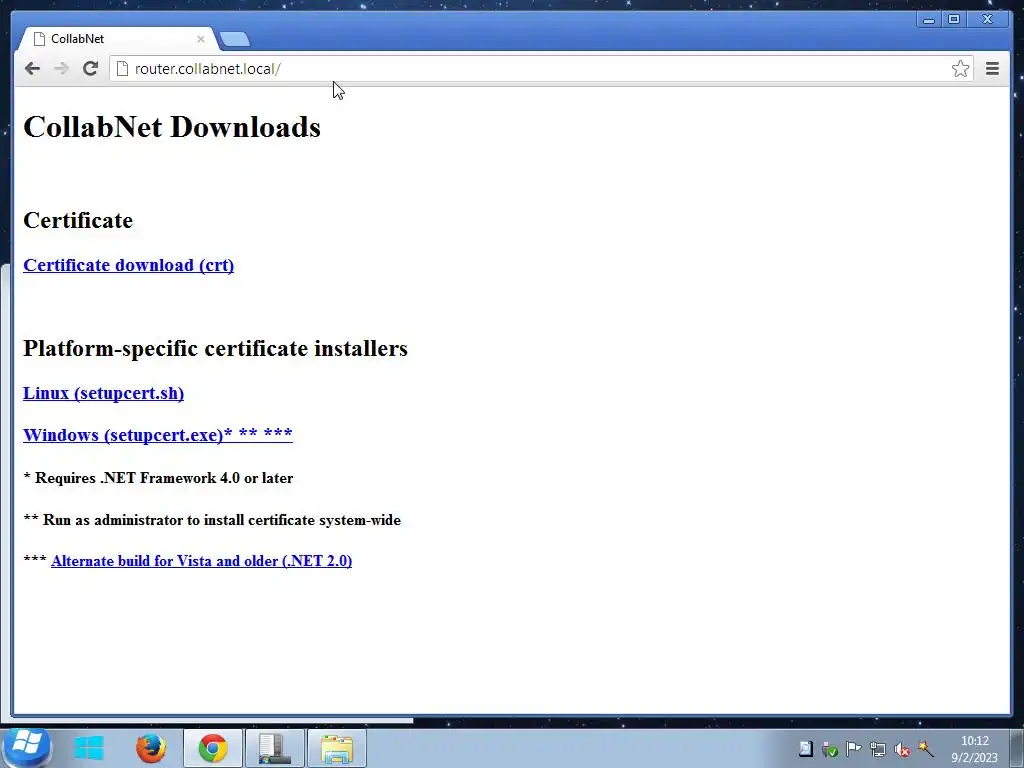Image resolution: width=1024 pixels, height=768 pixels.
Task: Click the Requires .NET Framework 4.0 note
Action: click(x=158, y=478)
